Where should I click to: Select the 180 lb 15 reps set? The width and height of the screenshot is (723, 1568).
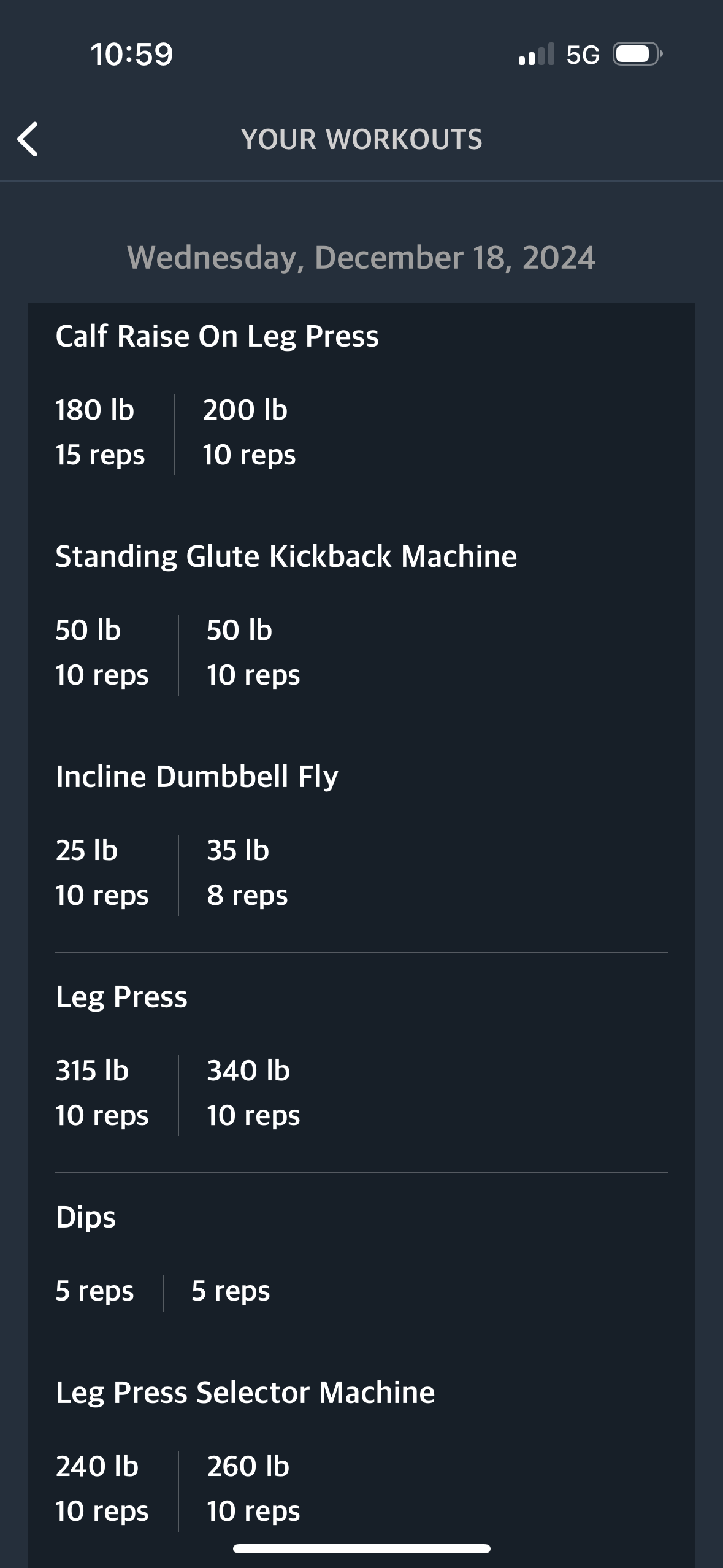[x=100, y=432]
